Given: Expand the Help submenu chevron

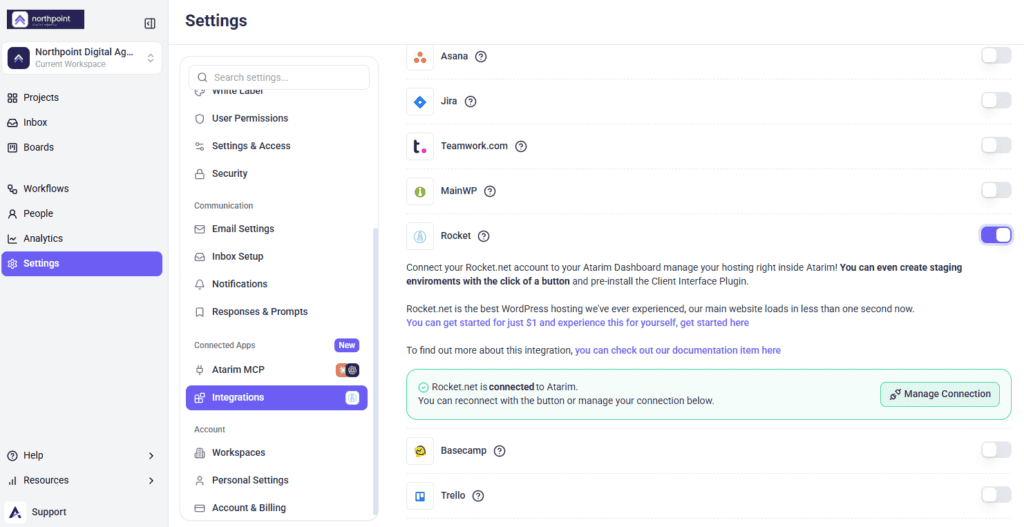Looking at the screenshot, I should click(151, 456).
